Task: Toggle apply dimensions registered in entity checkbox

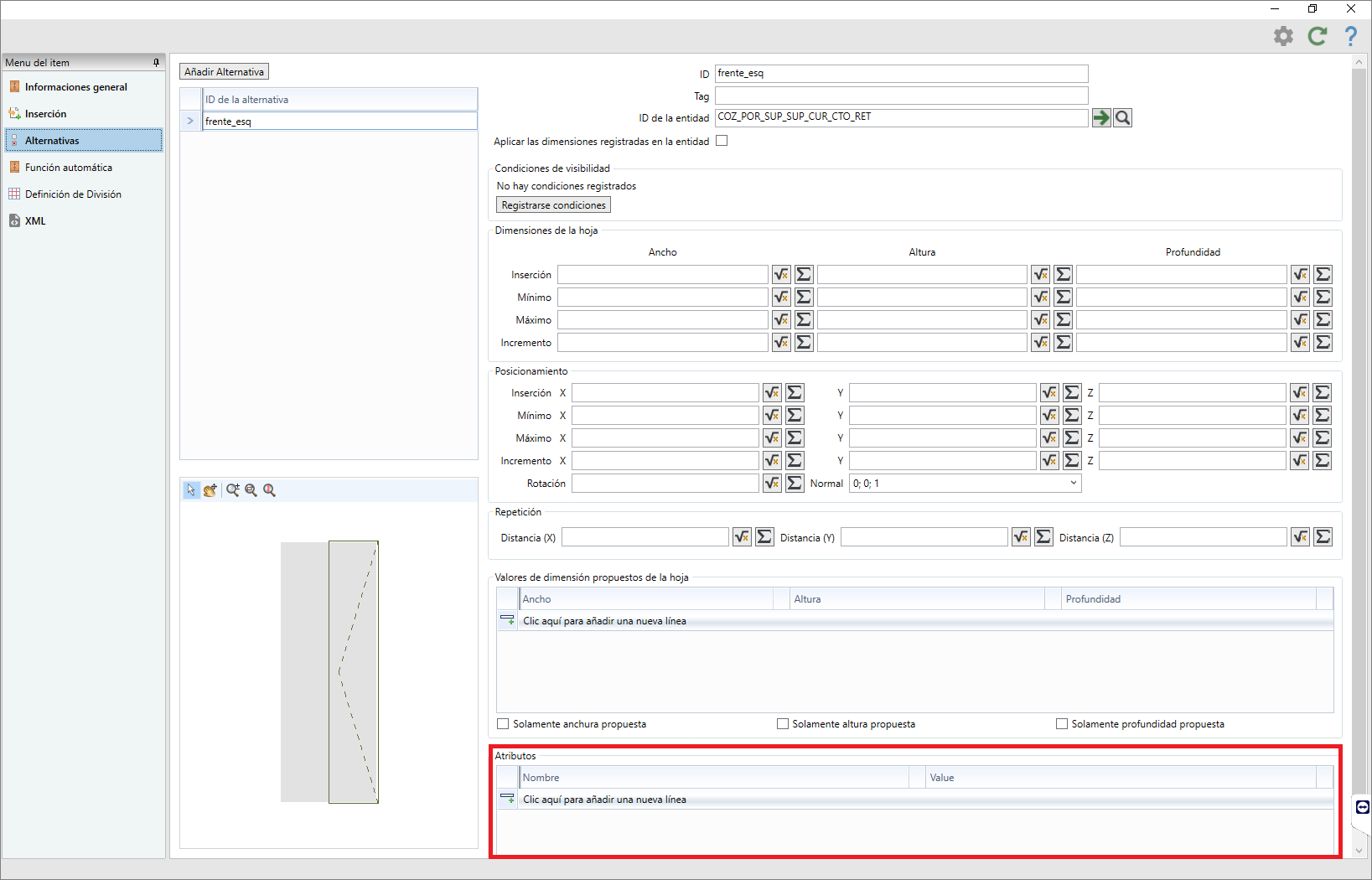Action: click(x=722, y=141)
